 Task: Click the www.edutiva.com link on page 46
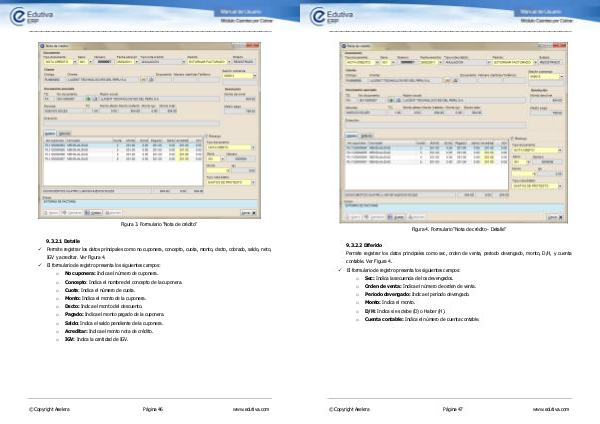[x=251, y=410]
